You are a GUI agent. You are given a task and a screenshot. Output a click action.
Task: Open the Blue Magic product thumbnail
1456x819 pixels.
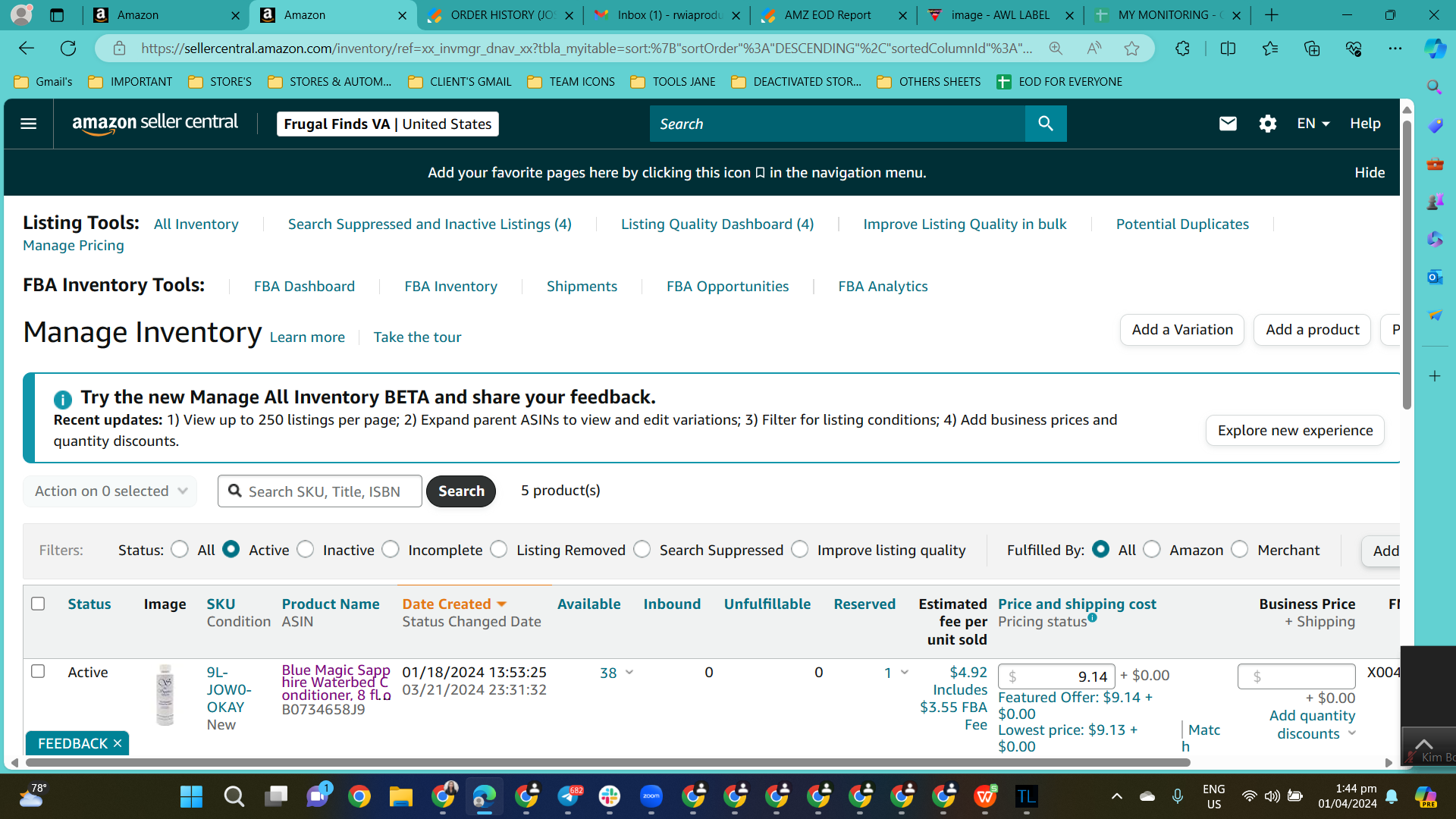pos(165,695)
